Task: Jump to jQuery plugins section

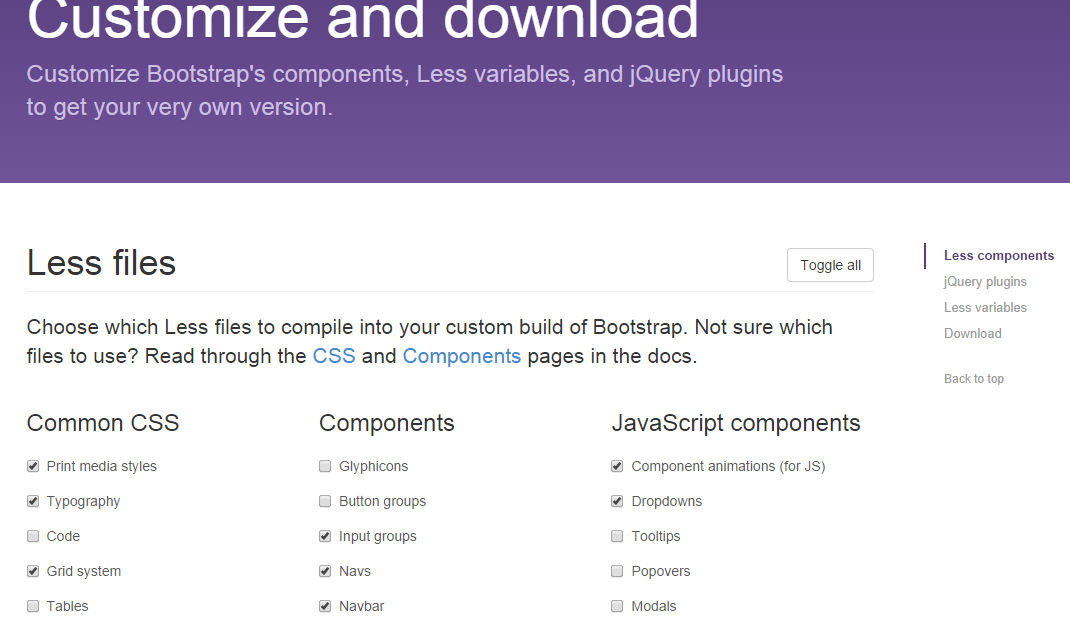Action: pos(984,282)
